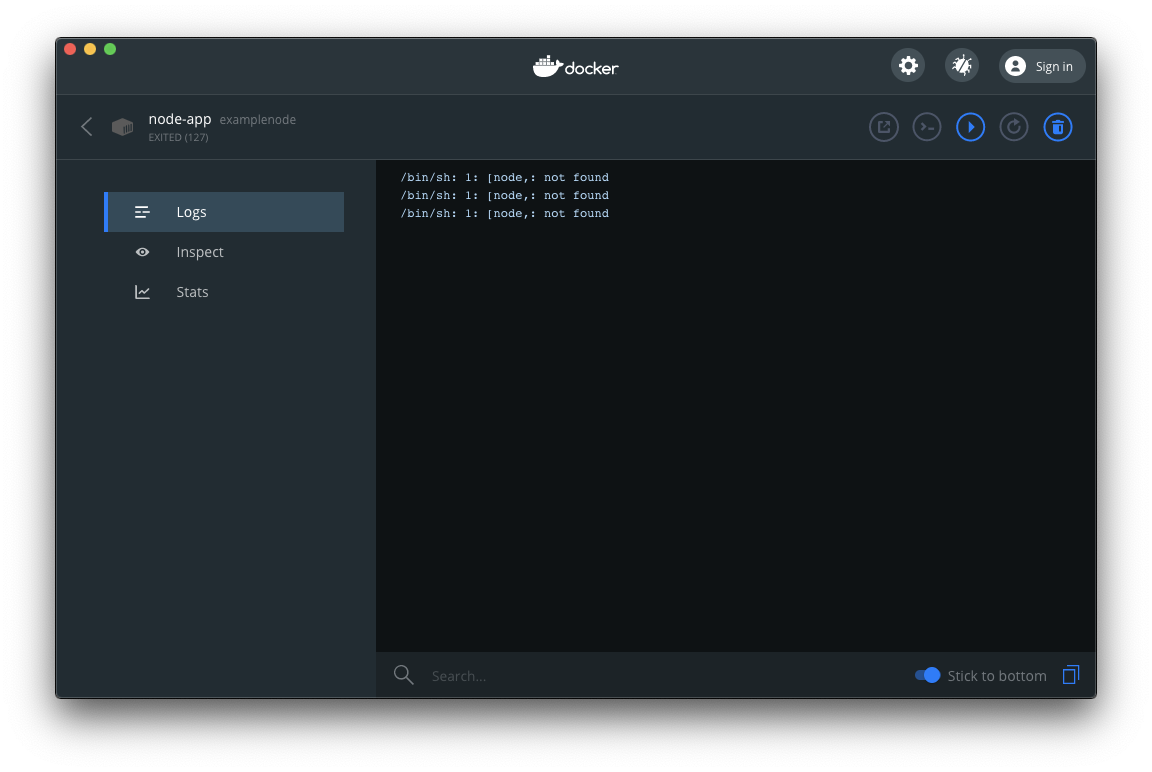1152x772 pixels.
Task: Click the Sign in button
Action: (1042, 66)
